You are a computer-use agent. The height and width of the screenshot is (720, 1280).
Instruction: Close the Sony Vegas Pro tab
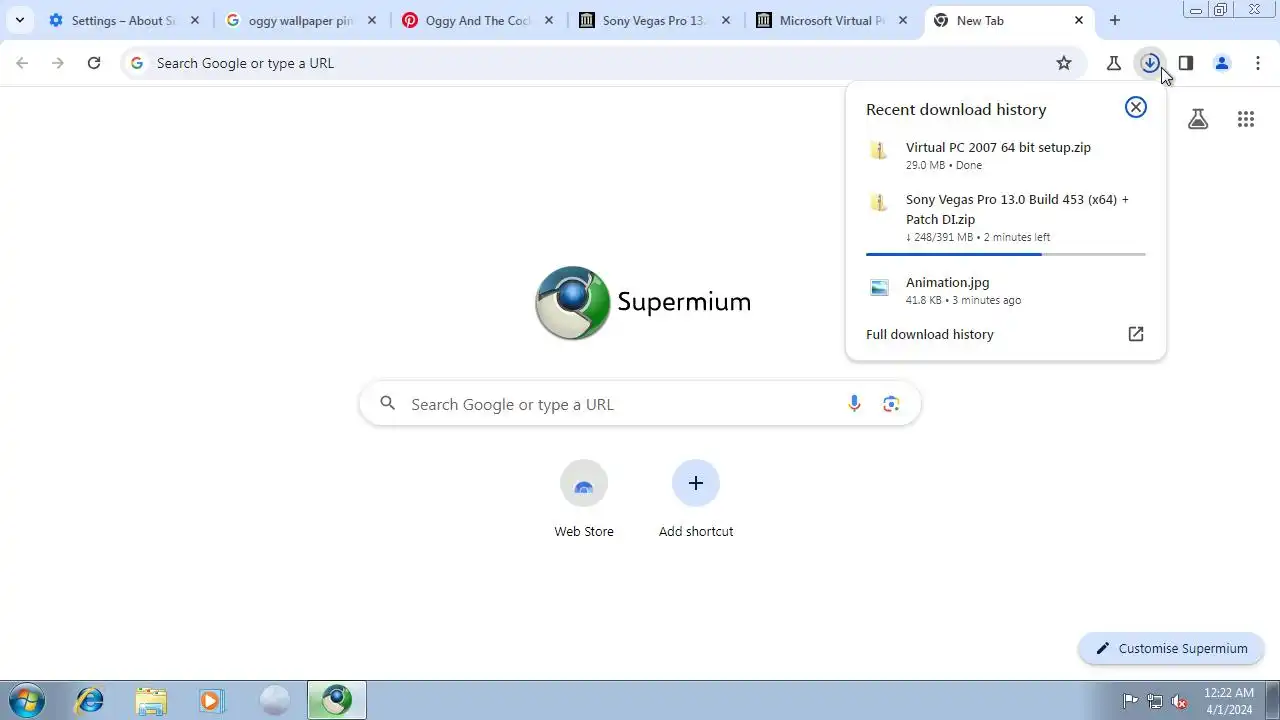coord(726,20)
